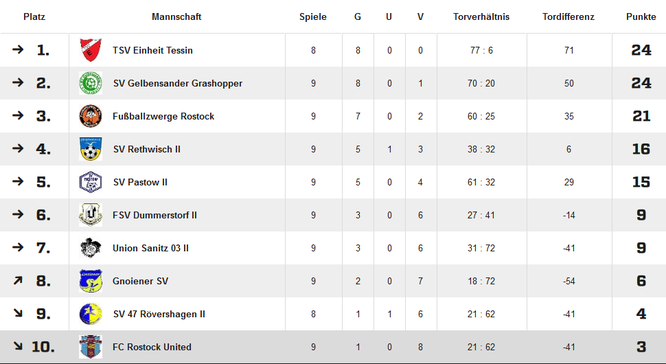Screen dimensions: 666x364
Task: Click the upward trend arrow at rank 8
Action: [17, 280]
